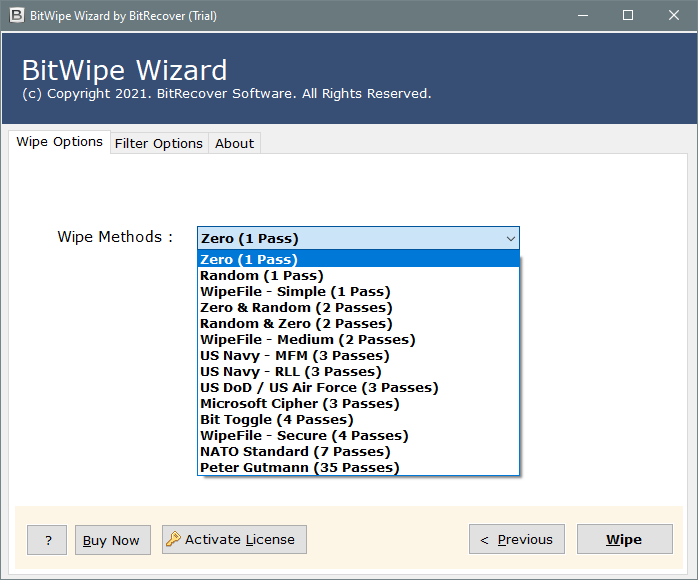Switch to the Wipe Options tab
The height and width of the screenshot is (580, 698).
pyautogui.click(x=59, y=142)
